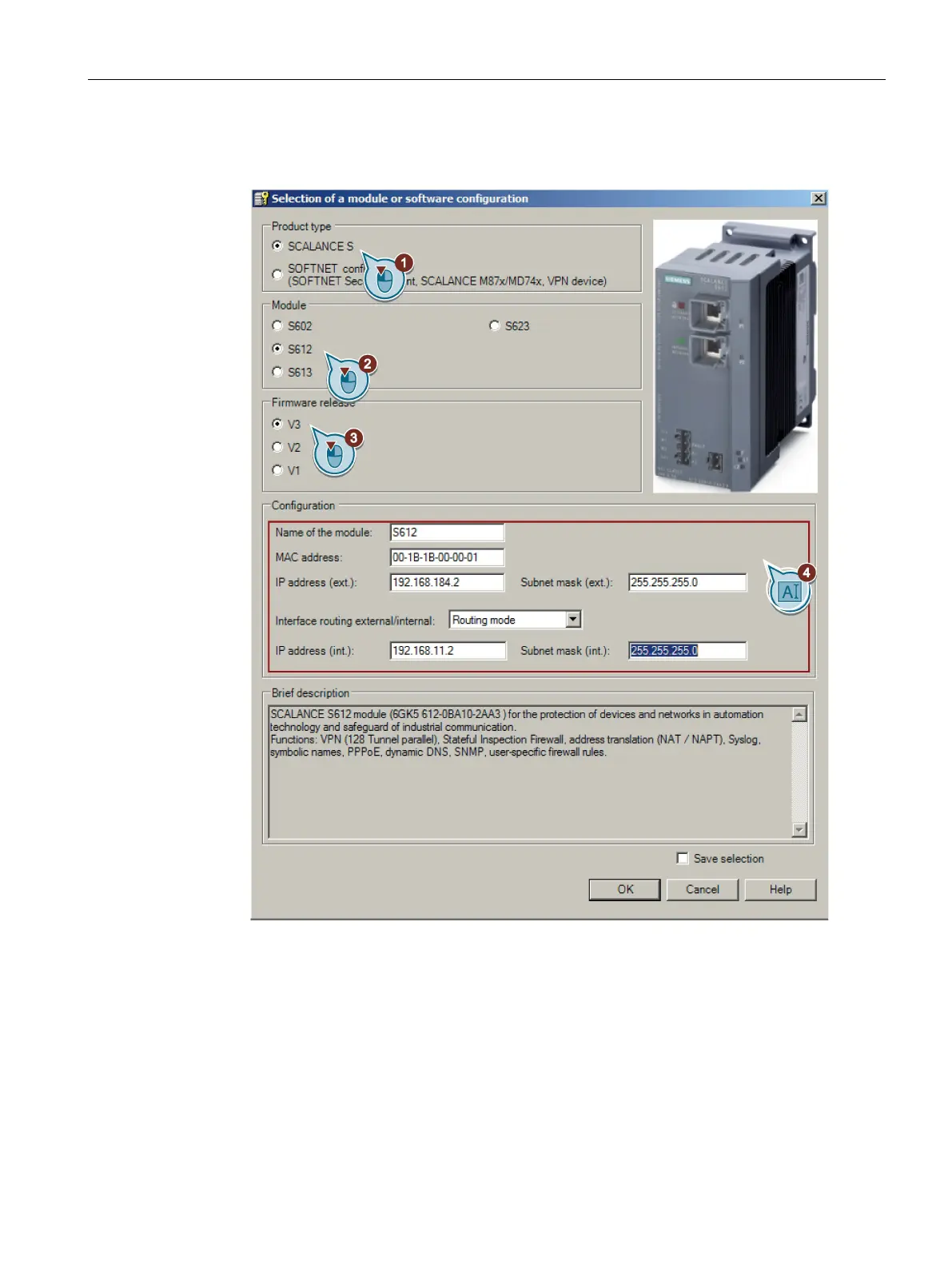
Task: Click the IP address (ext.) field
Action: tap(447, 582)
